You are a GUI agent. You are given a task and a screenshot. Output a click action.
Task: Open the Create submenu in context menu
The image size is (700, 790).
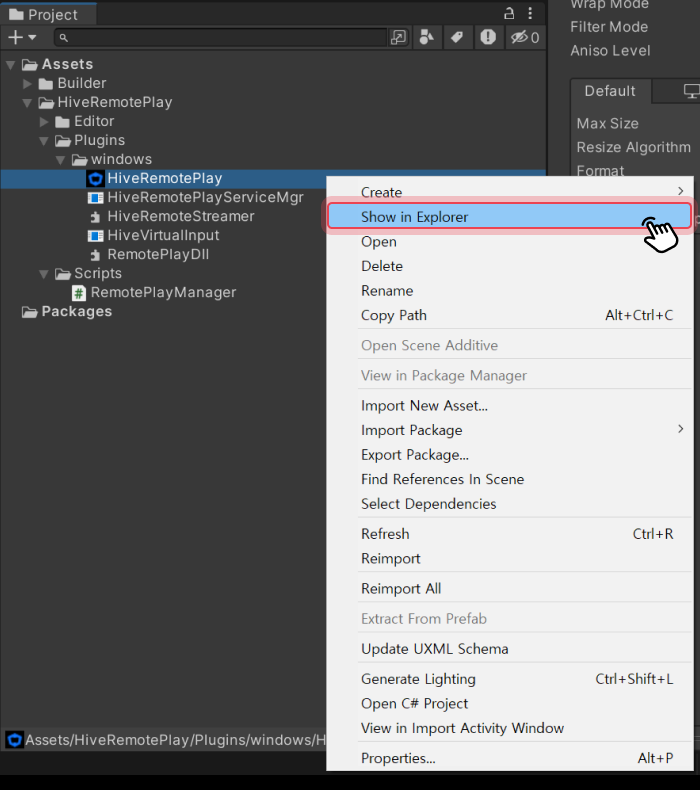tap(381, 192)
